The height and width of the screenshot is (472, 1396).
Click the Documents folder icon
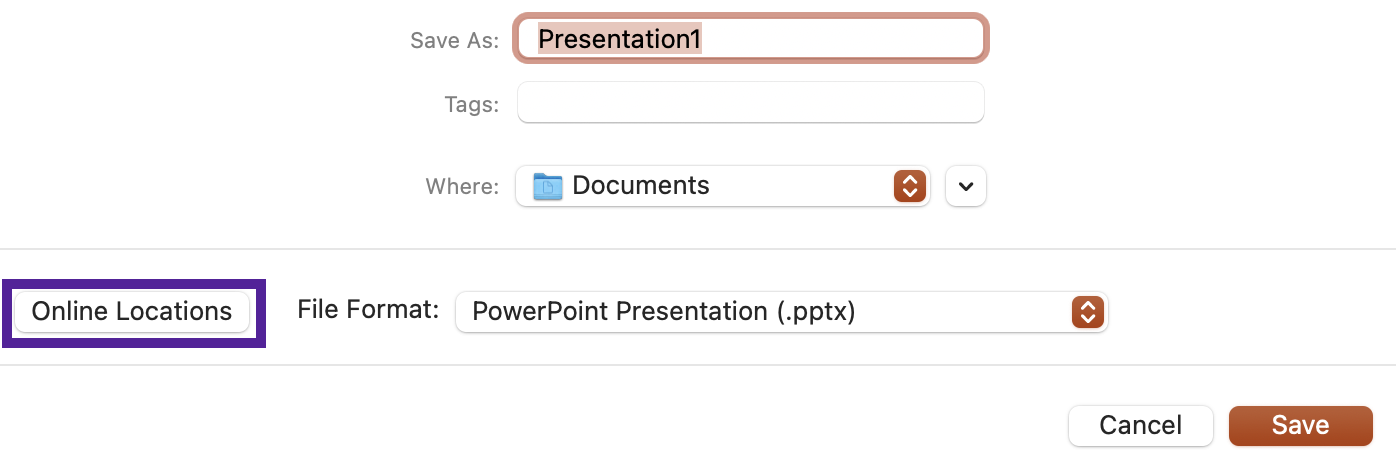pyautogui.click(x=547, y=186)
